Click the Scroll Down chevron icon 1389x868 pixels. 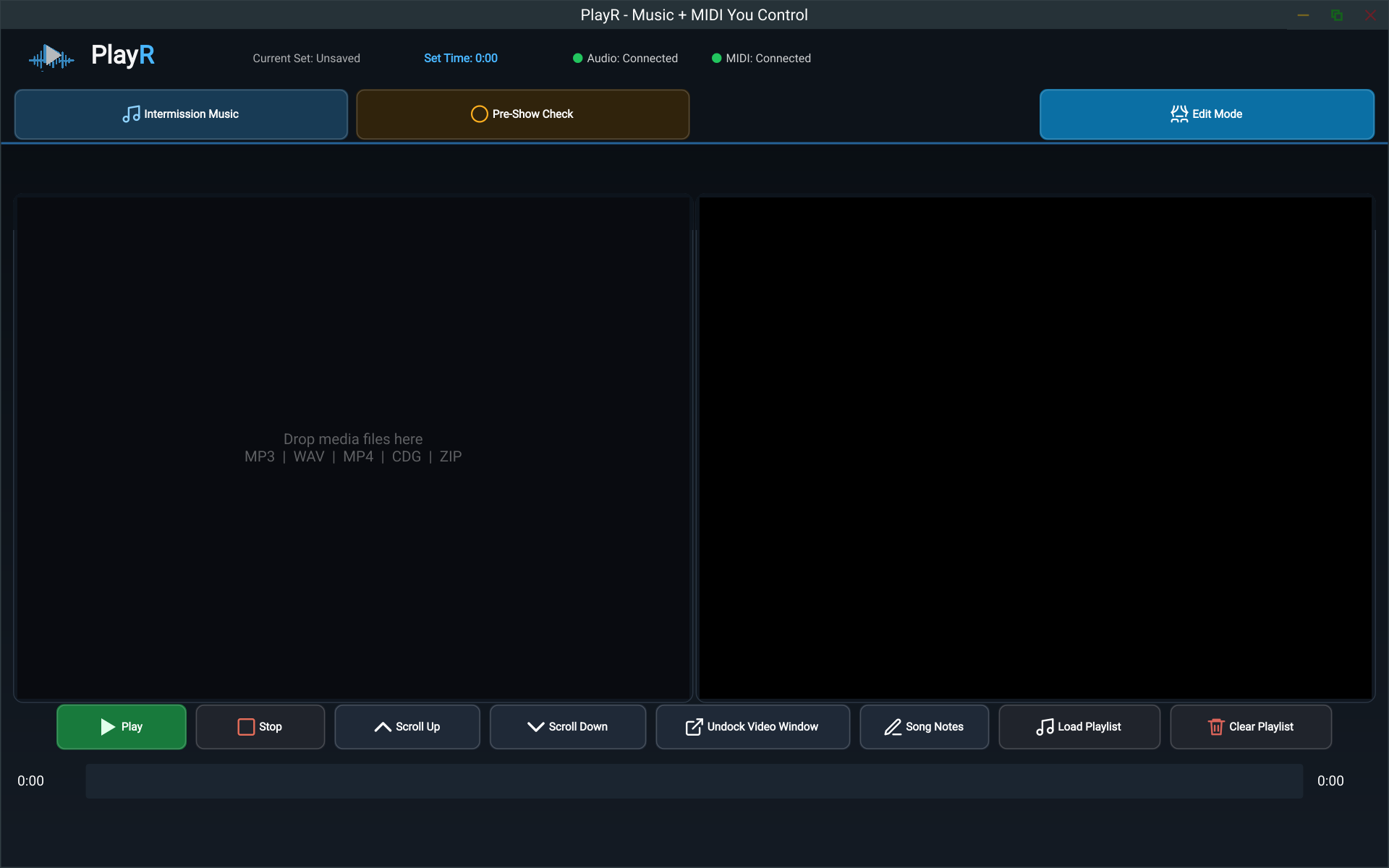tap(535, 727)
